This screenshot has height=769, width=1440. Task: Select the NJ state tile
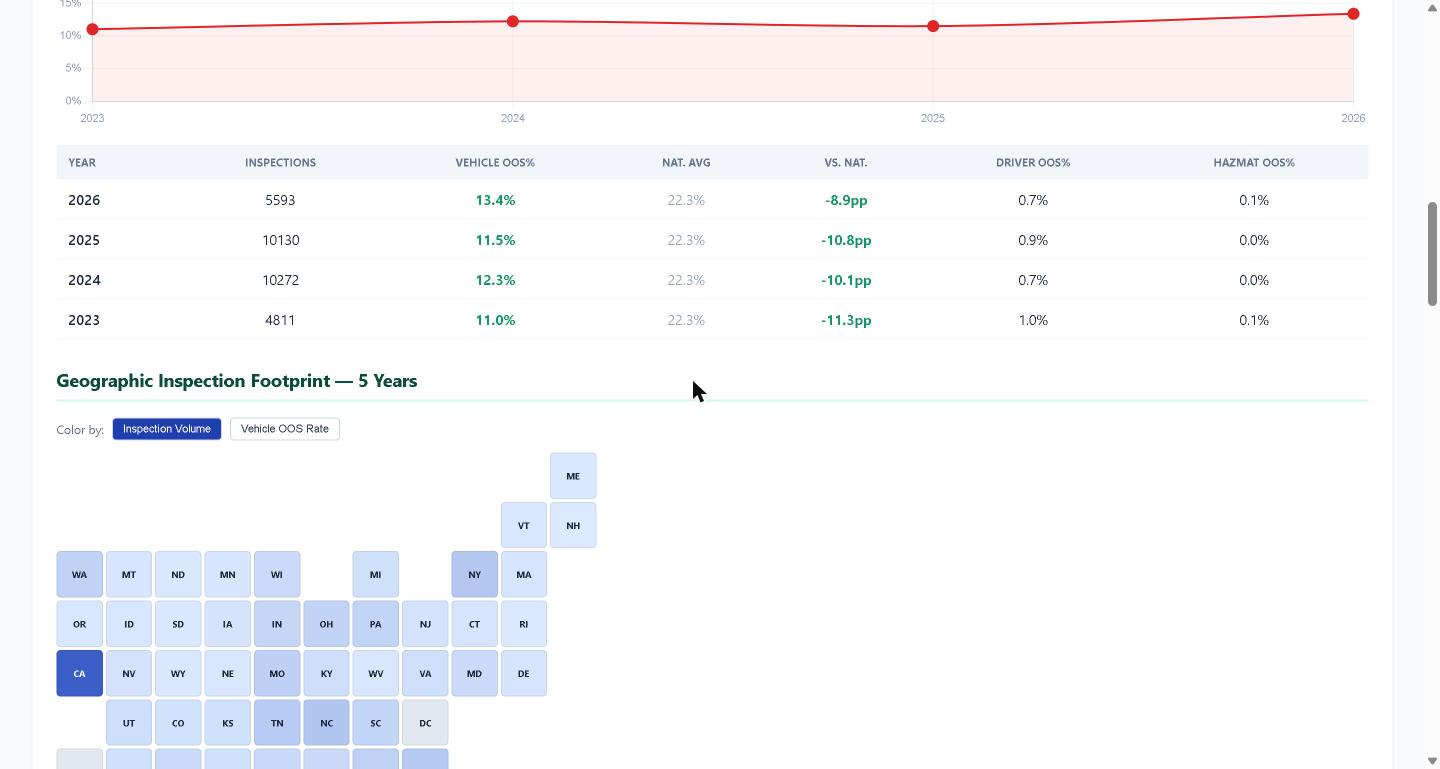click(425, 624)
